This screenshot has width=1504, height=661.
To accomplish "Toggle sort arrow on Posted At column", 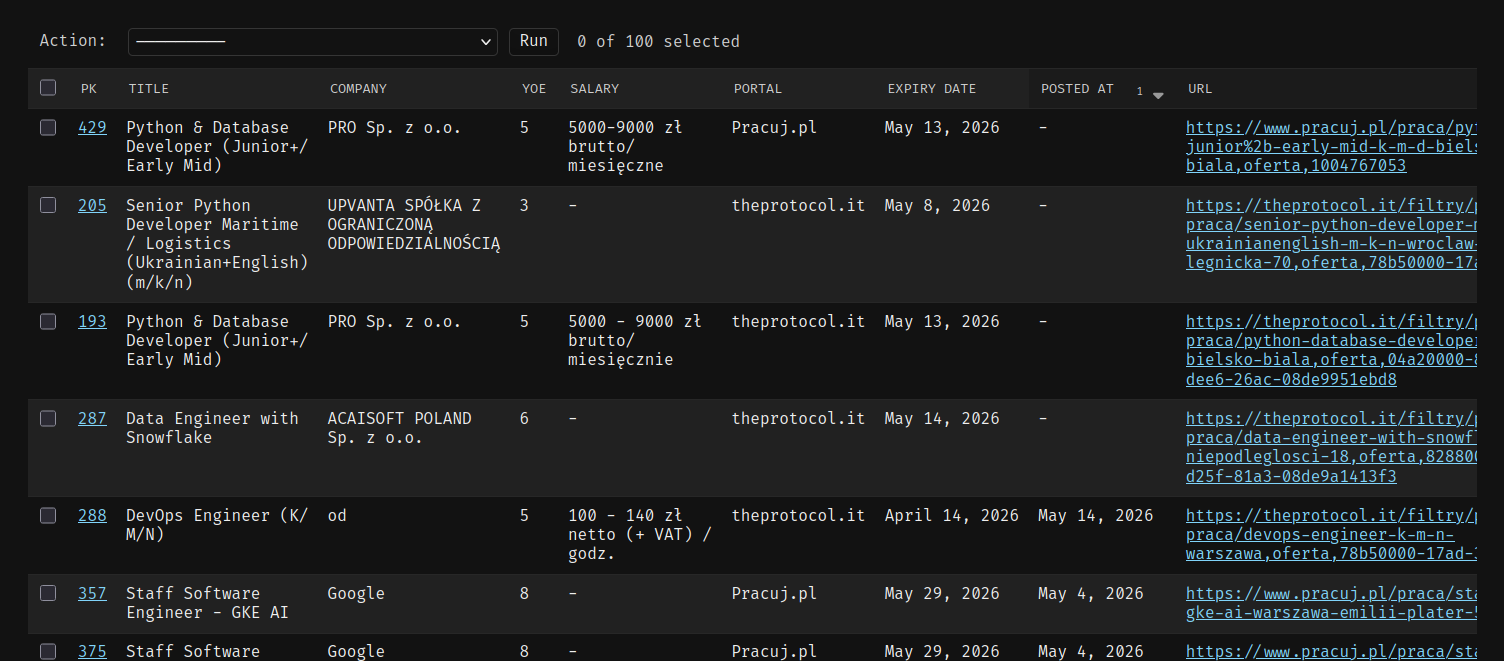I will [1158, 95].
